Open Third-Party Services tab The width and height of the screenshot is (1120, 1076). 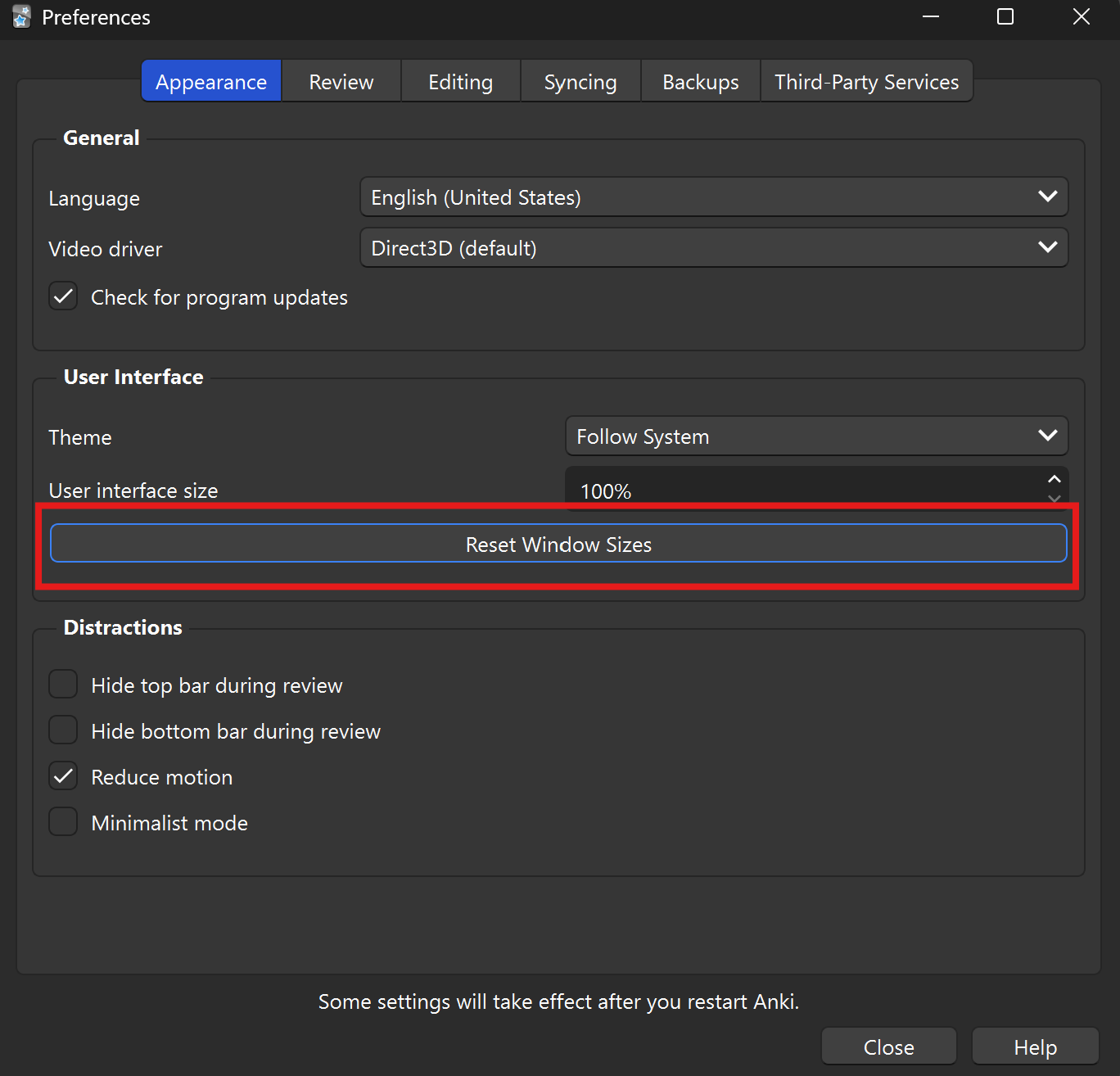(x=866, y=82)
